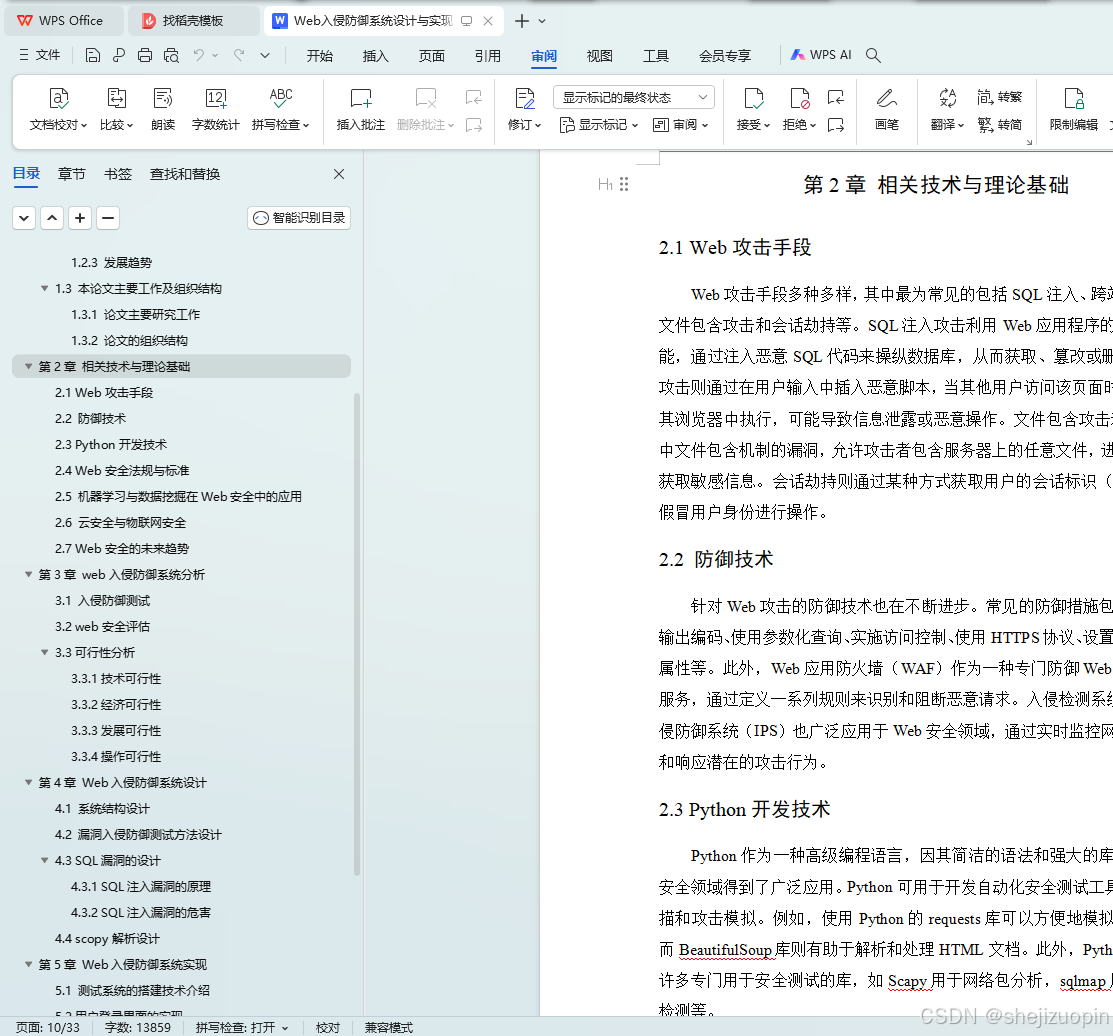This screenshot has height=1036, width=1113.
Task: Switch to the 视图 ribbon tab
Action: 600,55
